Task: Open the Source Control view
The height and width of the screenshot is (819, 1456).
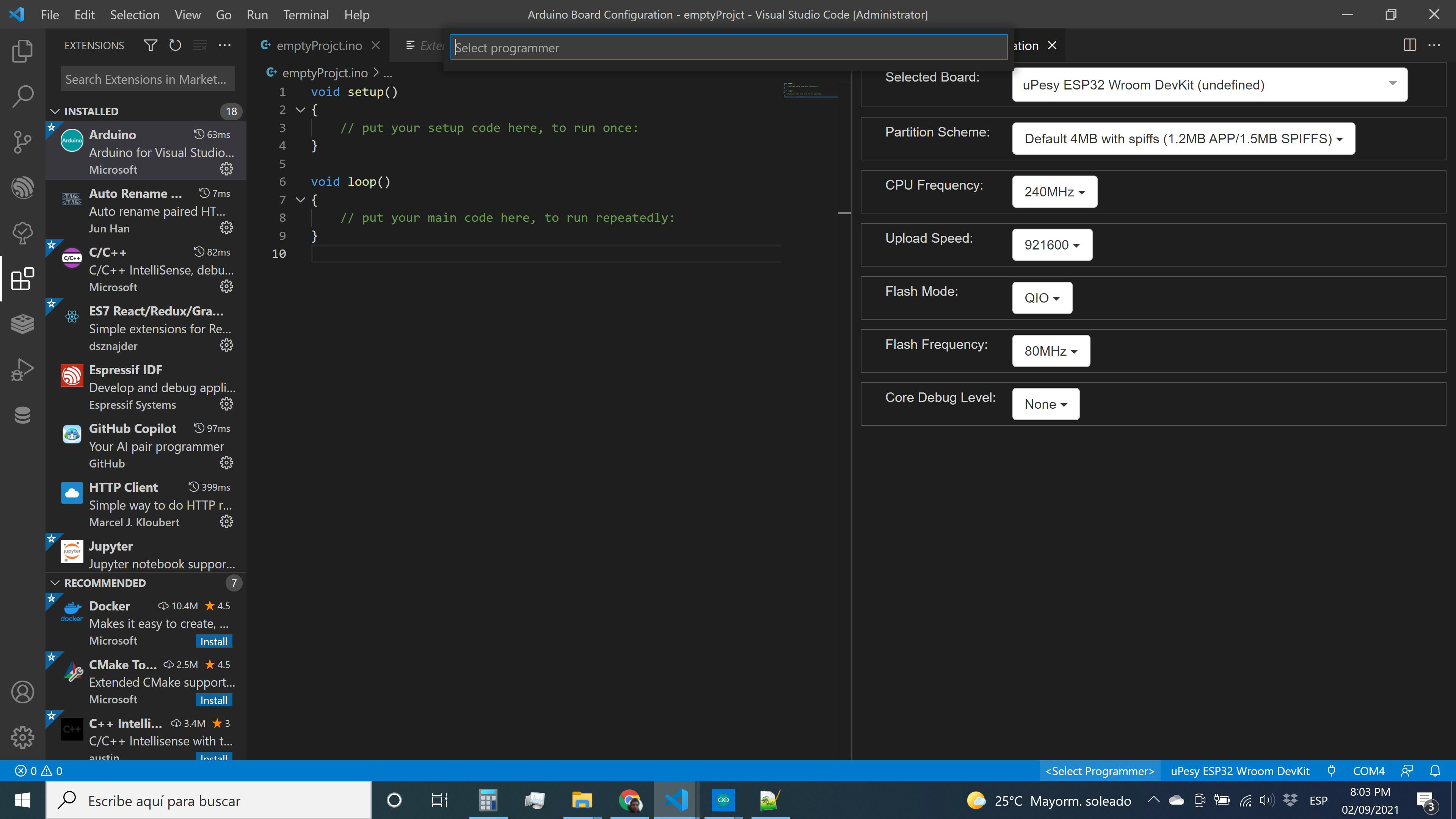Action: [x=23, y=142]
